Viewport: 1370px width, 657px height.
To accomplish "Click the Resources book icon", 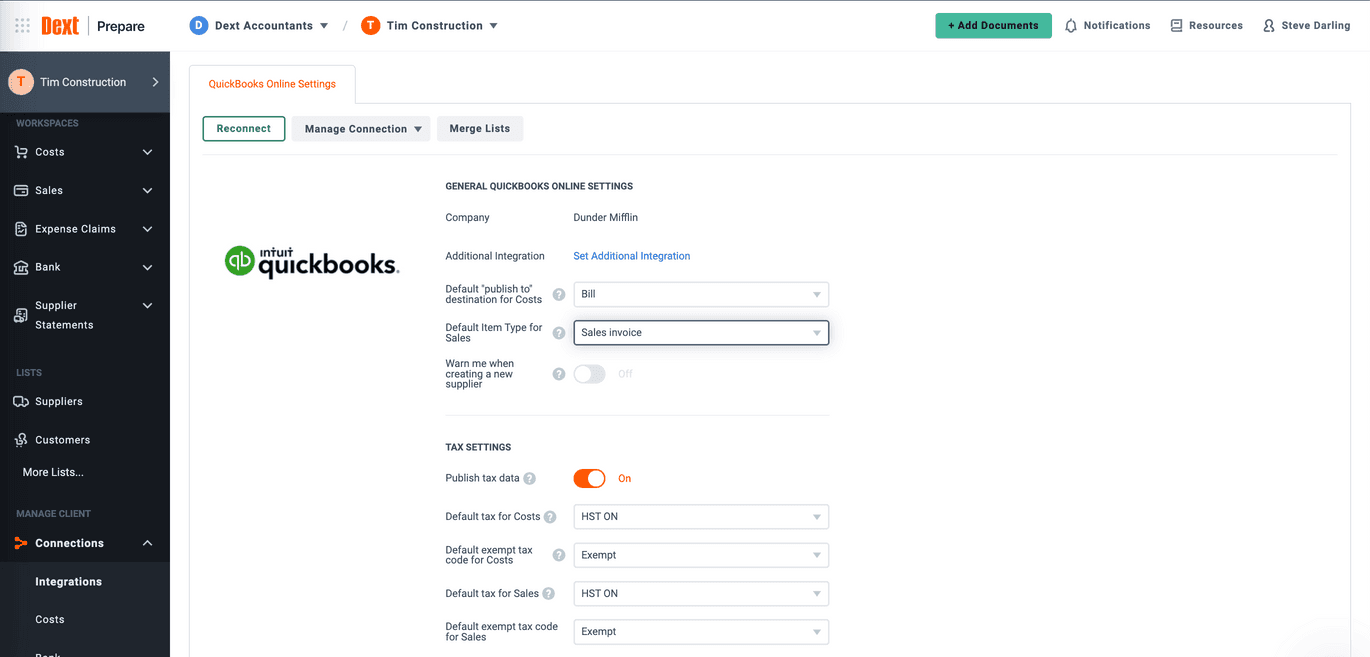I will click(x=1176, y=26).
